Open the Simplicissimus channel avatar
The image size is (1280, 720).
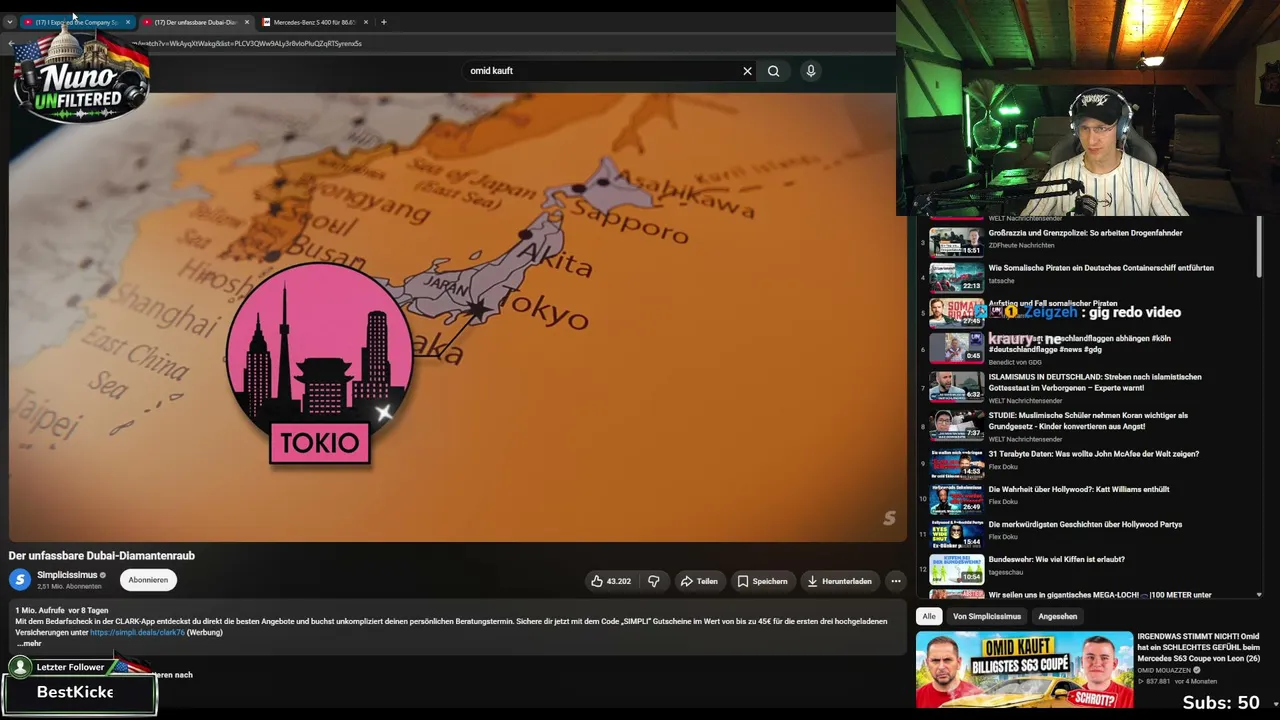coord(20,580)
